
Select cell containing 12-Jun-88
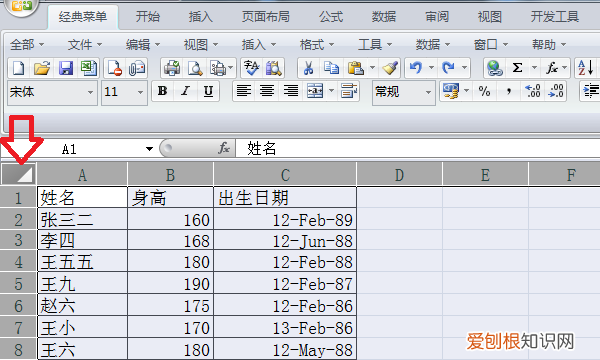click(x=285, y=241)
